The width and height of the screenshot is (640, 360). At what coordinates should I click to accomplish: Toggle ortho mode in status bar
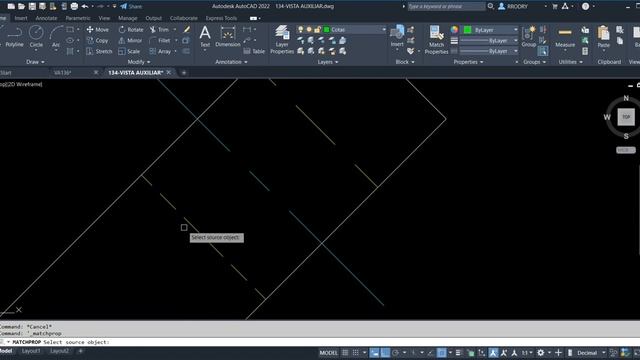click(385, 353)
